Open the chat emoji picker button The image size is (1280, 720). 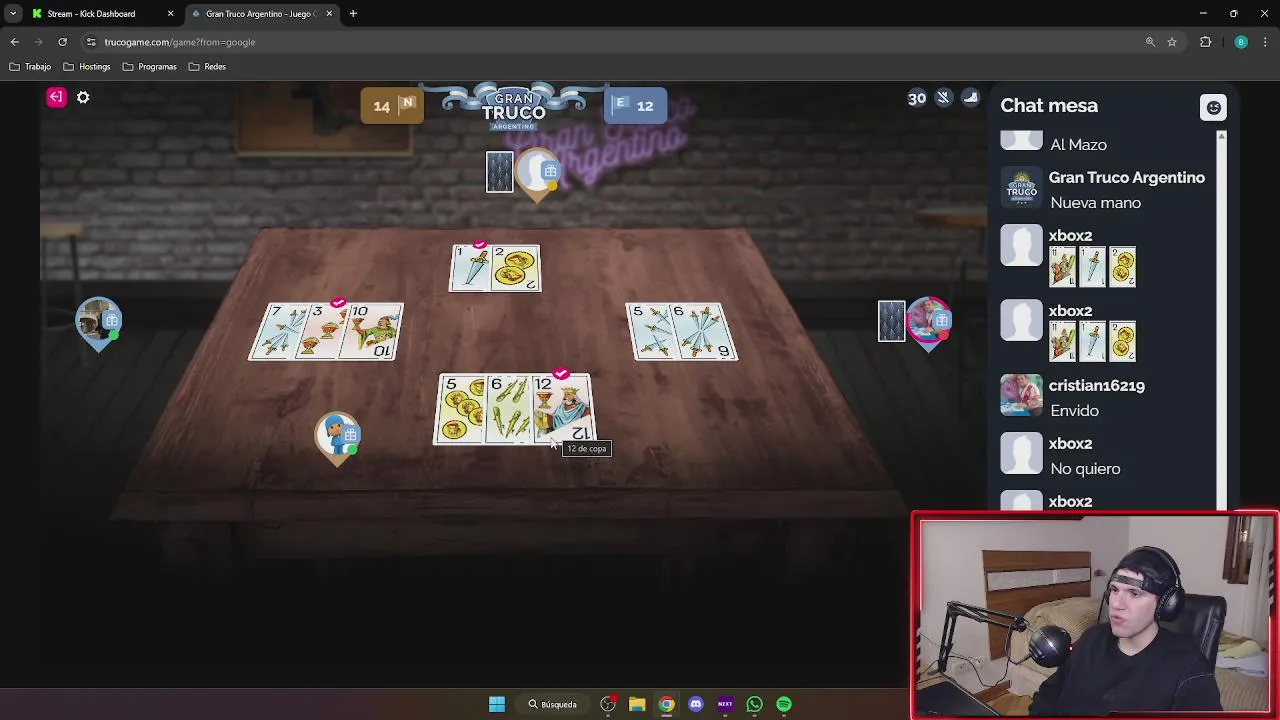[x=1213, y=107]
